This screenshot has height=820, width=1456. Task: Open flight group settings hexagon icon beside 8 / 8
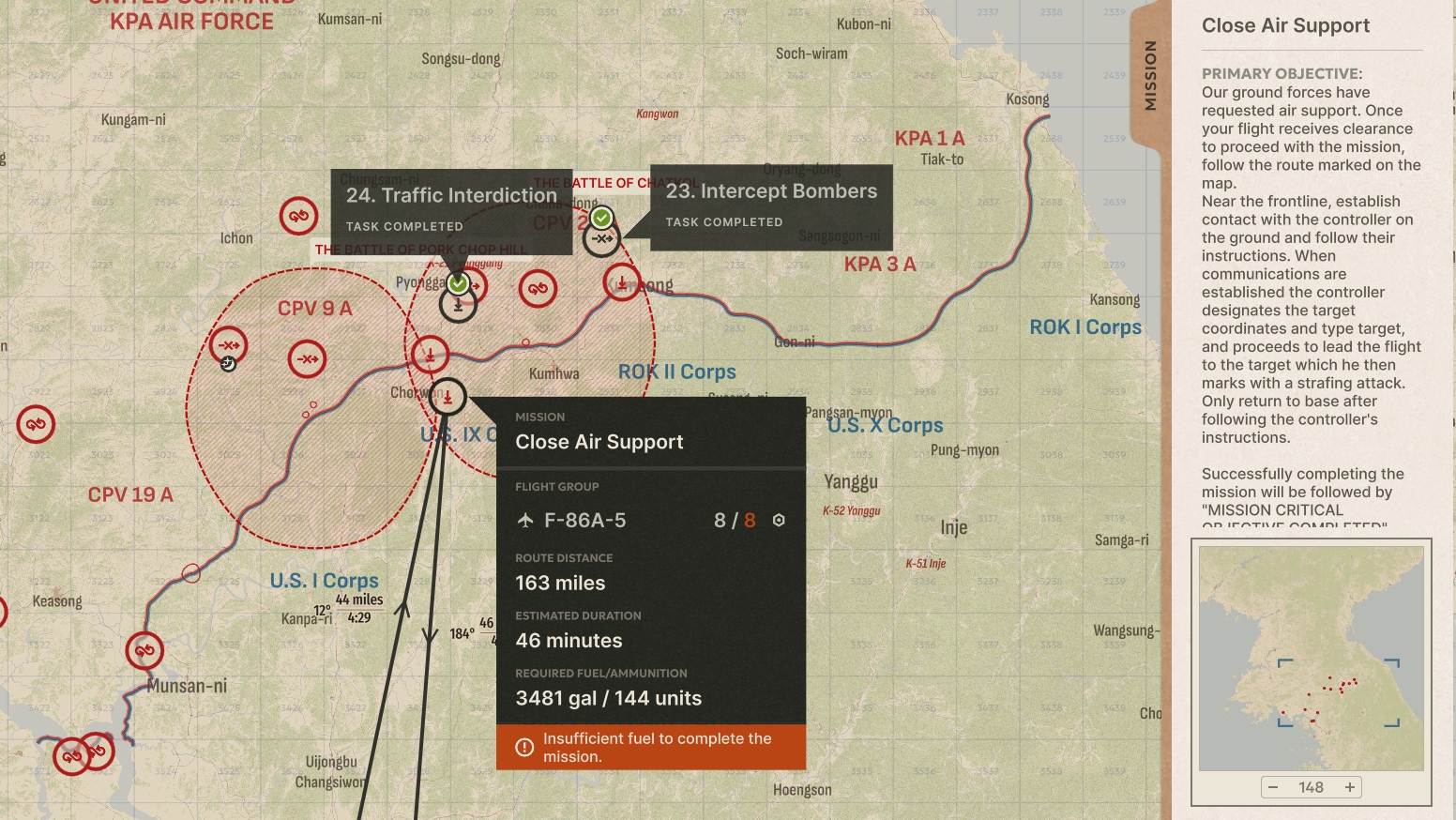(779, 520)
